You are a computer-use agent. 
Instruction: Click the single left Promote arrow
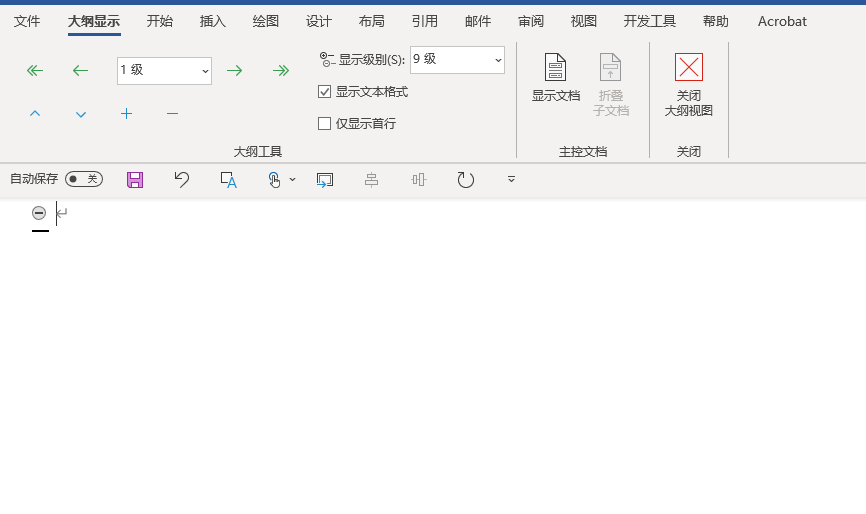click(x=81, y=70)
